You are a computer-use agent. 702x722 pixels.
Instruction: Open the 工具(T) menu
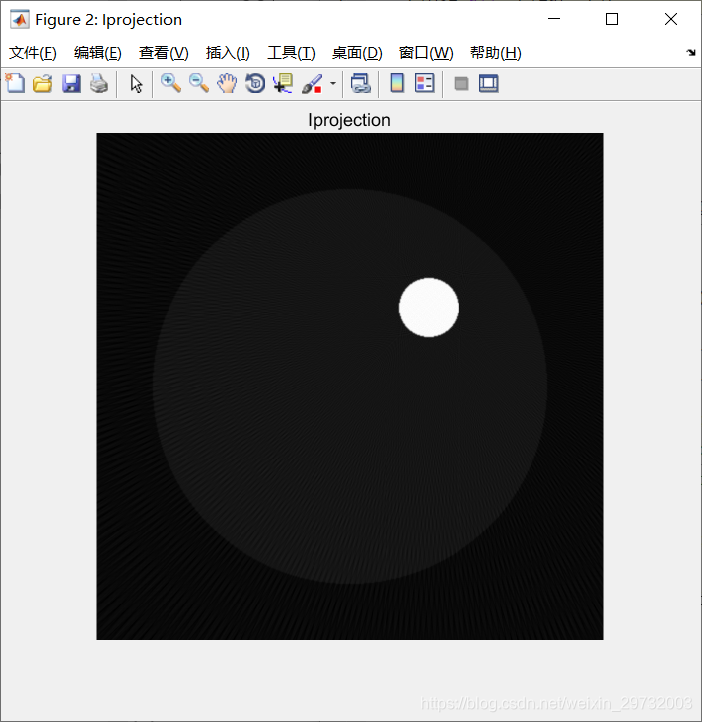[x=291, y=53]
